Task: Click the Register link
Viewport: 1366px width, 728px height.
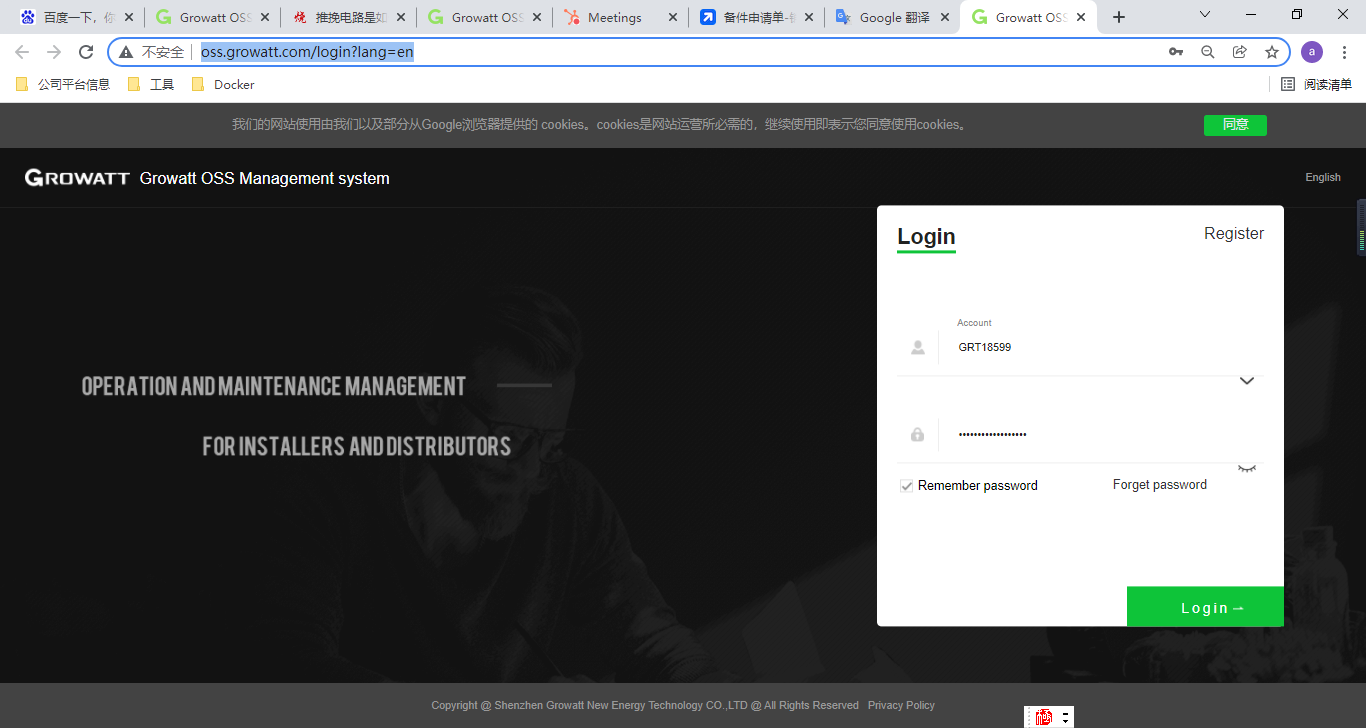Action: tap(1233, 233)
